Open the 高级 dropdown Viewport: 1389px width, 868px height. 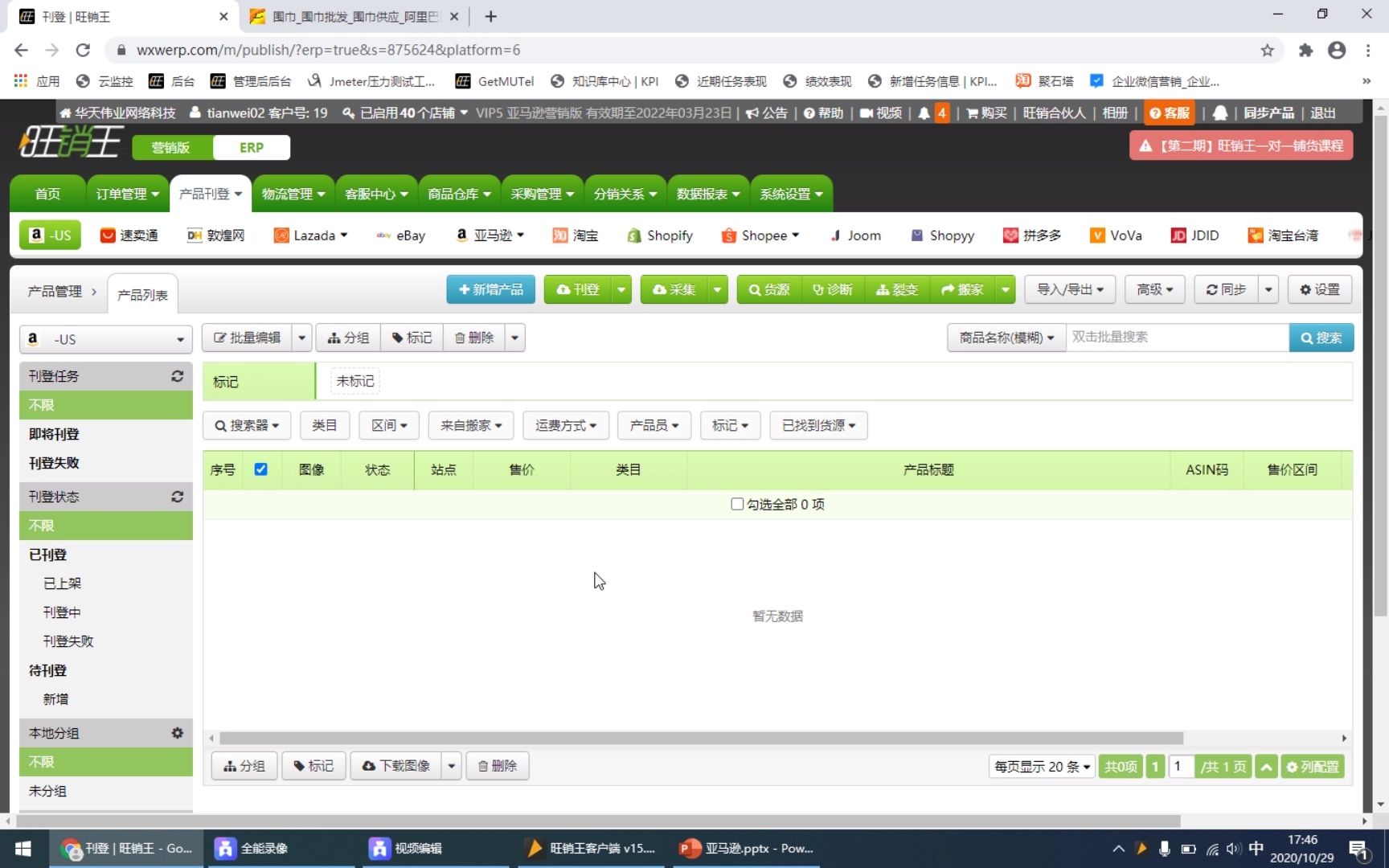1155,289
